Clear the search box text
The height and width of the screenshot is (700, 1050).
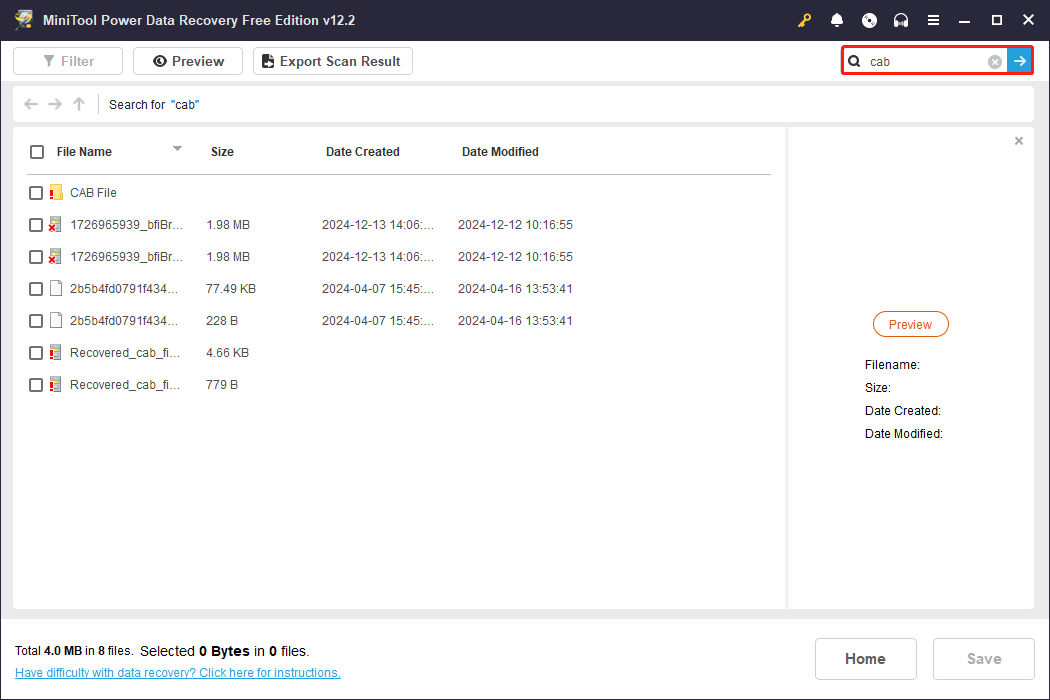click(x=995, y=62)
